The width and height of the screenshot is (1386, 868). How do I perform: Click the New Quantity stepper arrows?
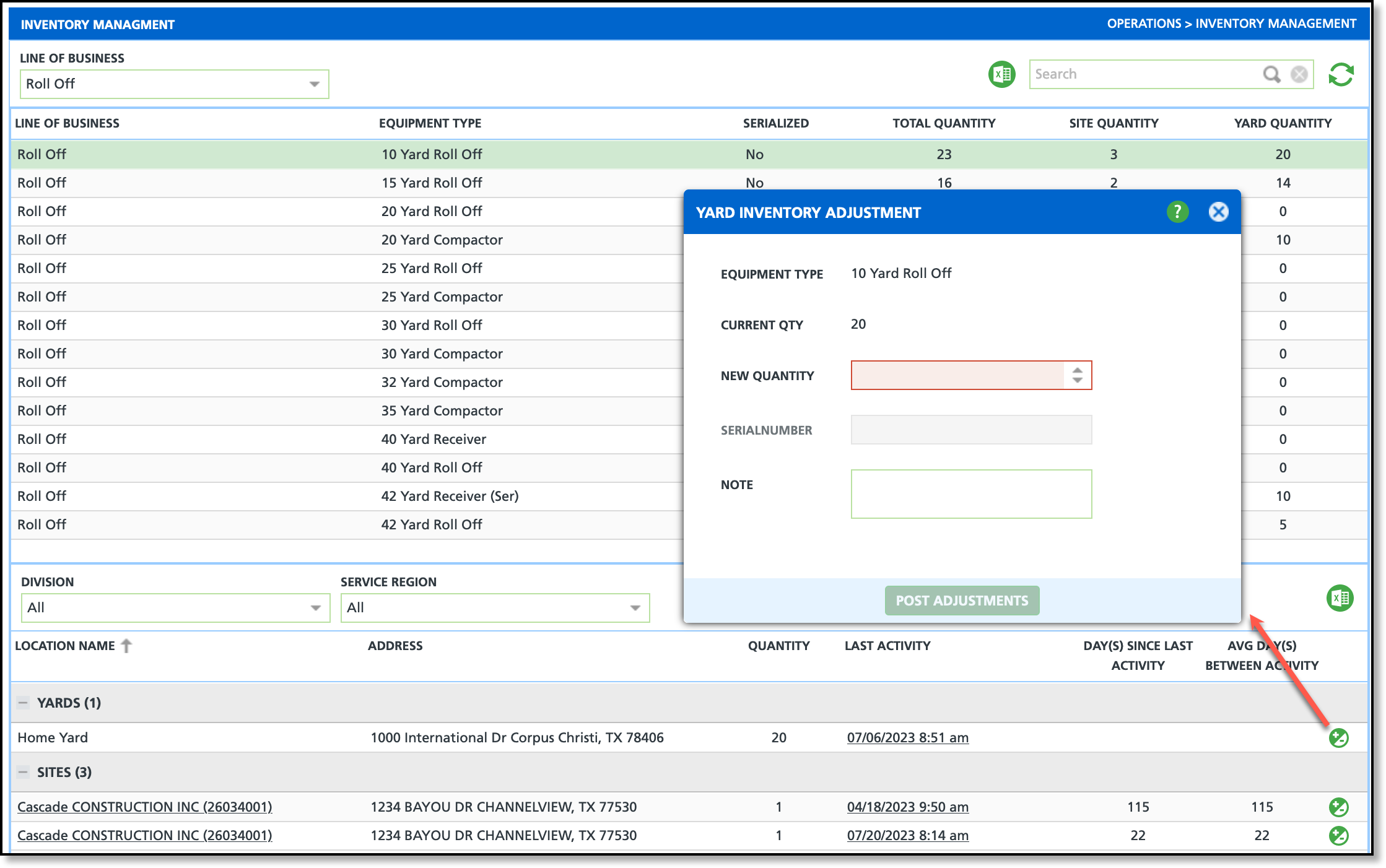coord(1078,375)
